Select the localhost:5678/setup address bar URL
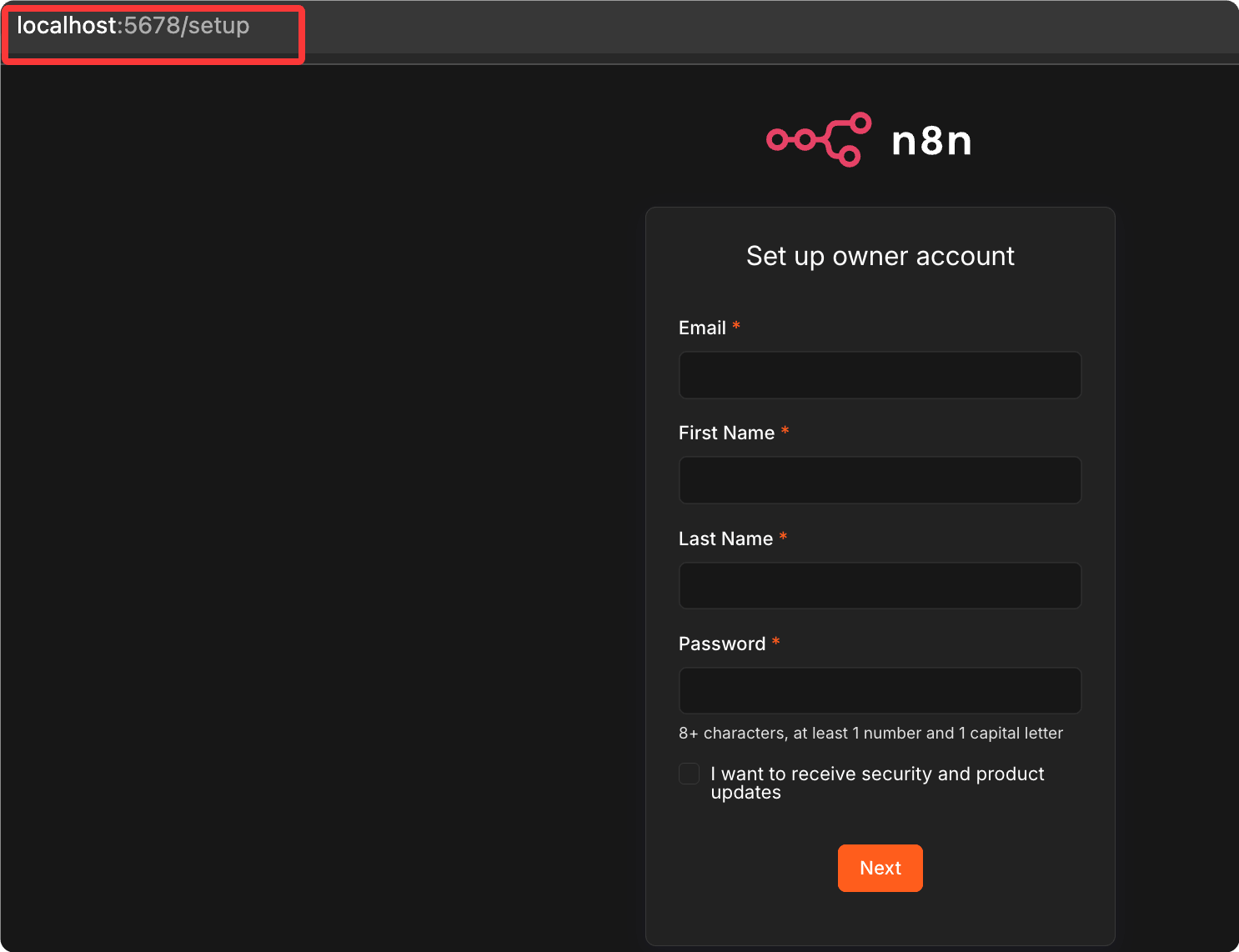The width and height of the screenshot is (1239, 952). pos(133,26)
